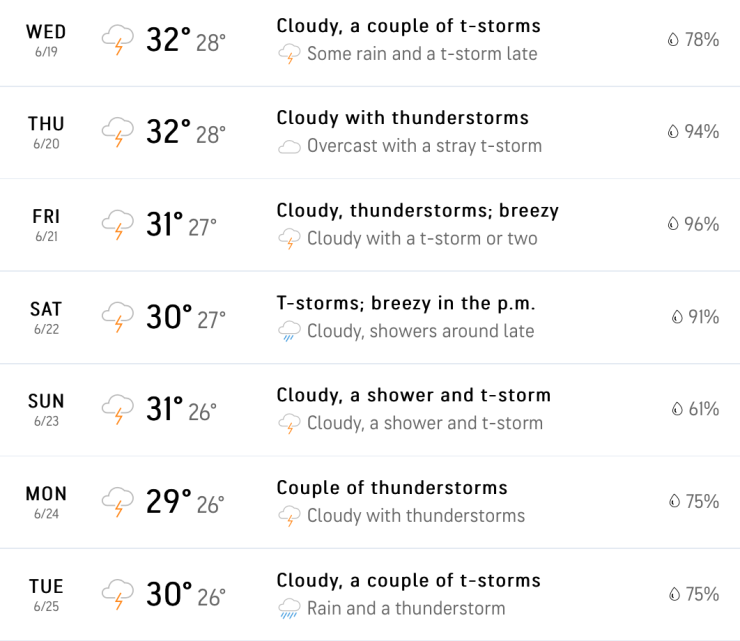This screenshot has width=740, height=641.
Task: Click the raindrop icon beside 61%
Action: point(678,409)
